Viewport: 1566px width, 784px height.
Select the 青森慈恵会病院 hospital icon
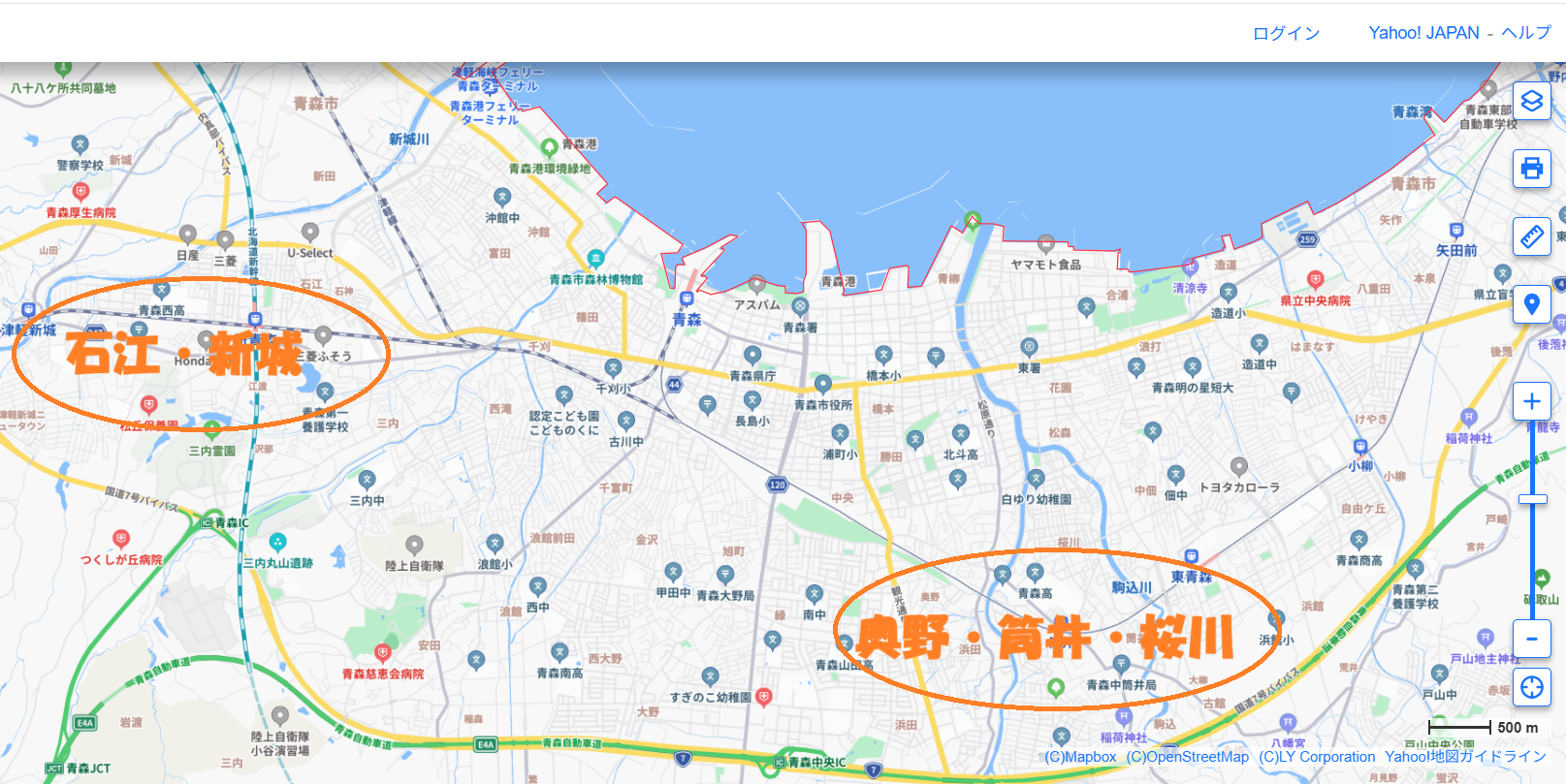coord(383,653)
